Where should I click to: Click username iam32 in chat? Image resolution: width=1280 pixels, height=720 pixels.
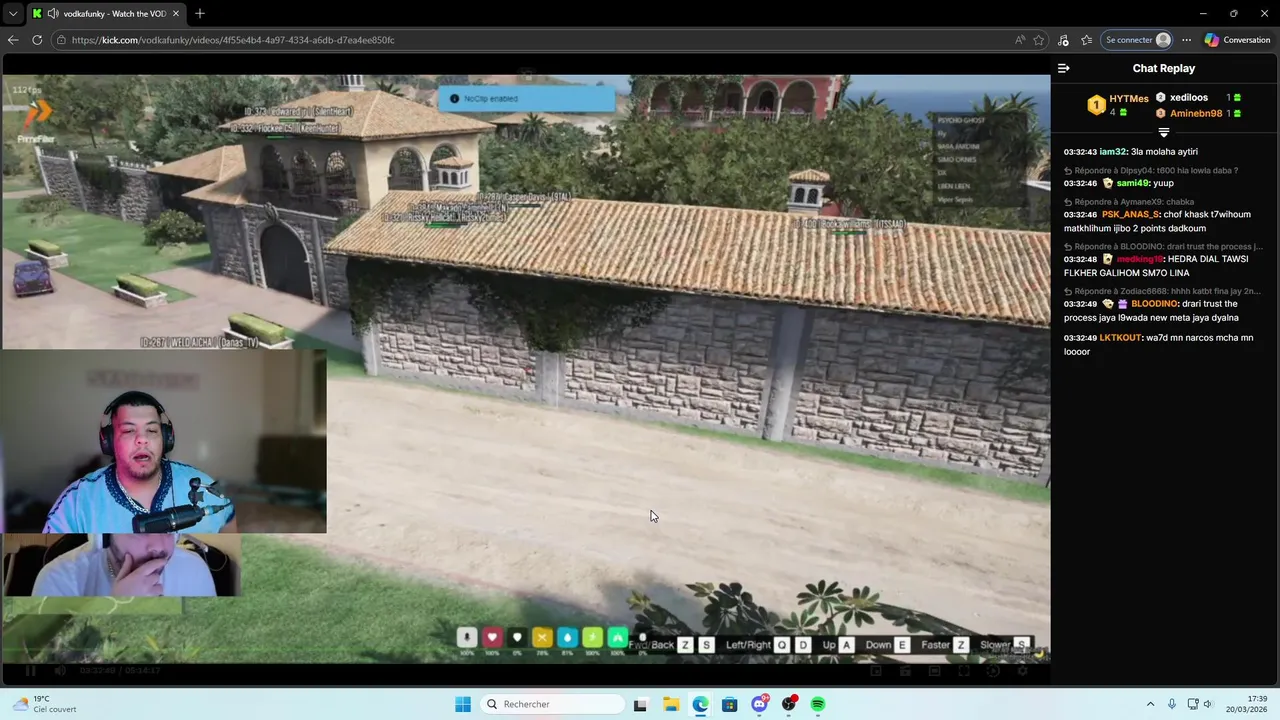1113,152
